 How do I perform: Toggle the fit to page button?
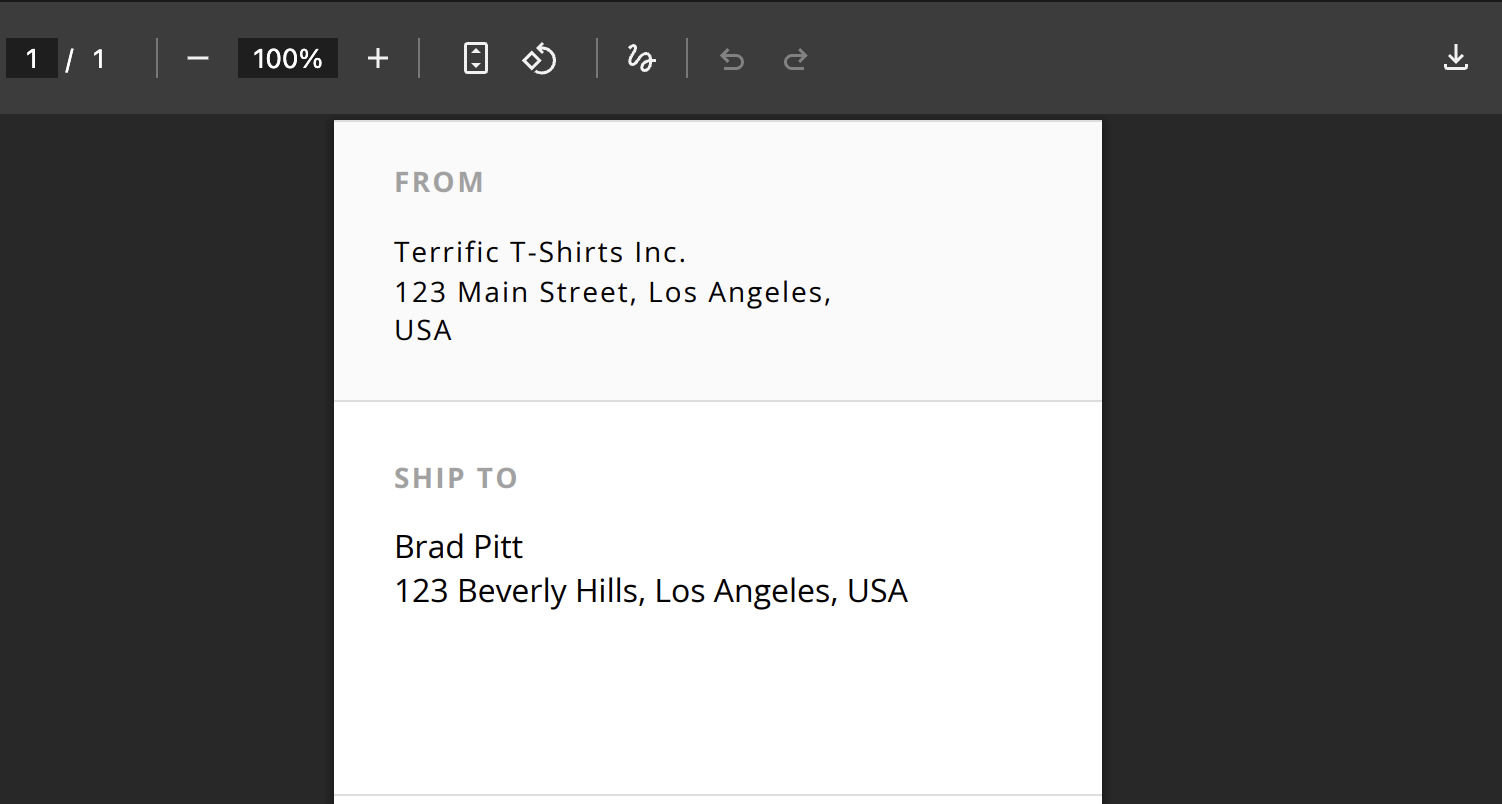coord(476,59)
